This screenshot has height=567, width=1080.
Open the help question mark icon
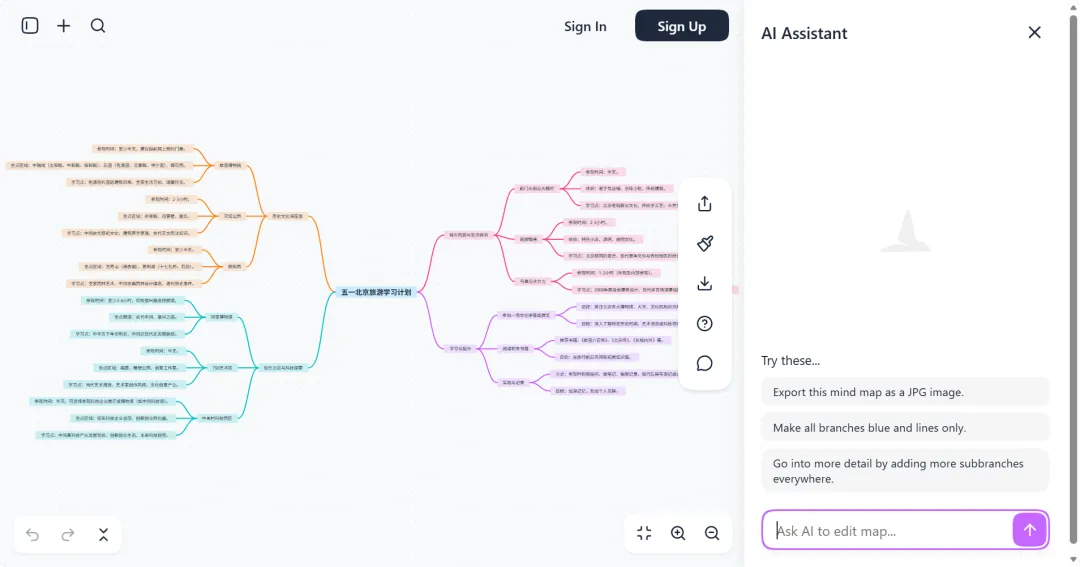point(705,323)
